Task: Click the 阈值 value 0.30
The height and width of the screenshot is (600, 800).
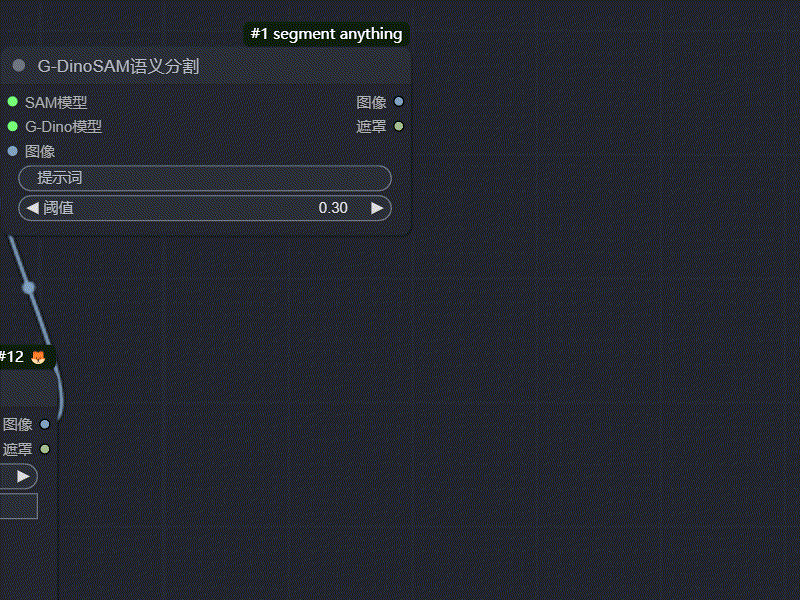Action: pos(333,208)
